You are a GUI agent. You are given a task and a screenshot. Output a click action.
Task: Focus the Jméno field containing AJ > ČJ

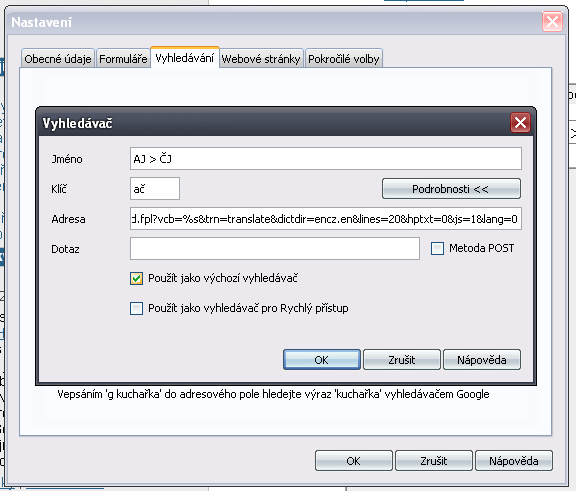pyautogui.click(x=325, y=159)
